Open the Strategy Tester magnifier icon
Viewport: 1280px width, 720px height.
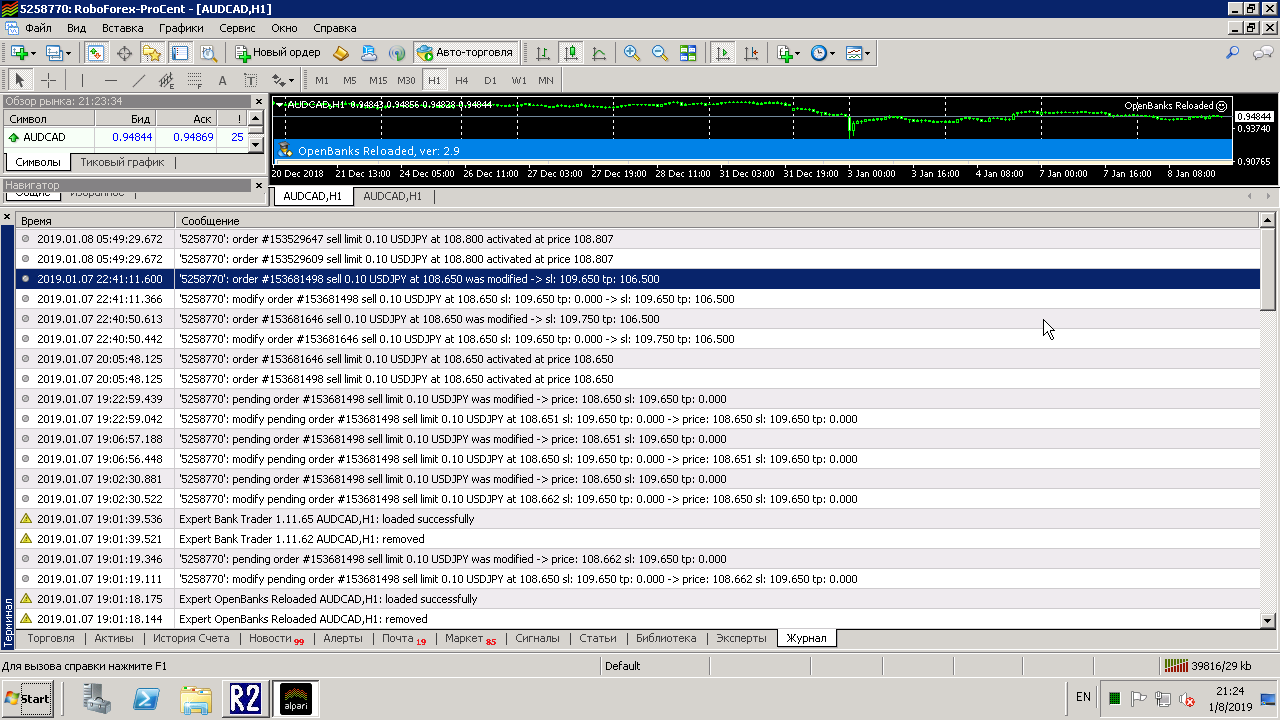[x=208, y=53]
